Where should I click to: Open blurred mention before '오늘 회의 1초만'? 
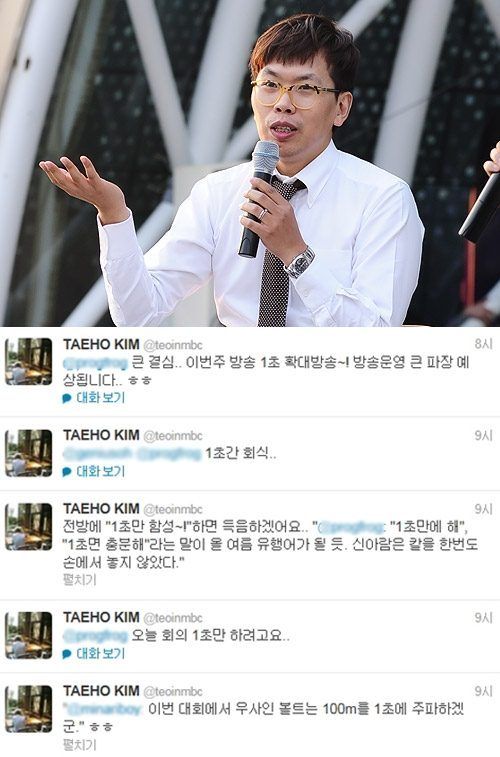[x=95, y=636]
